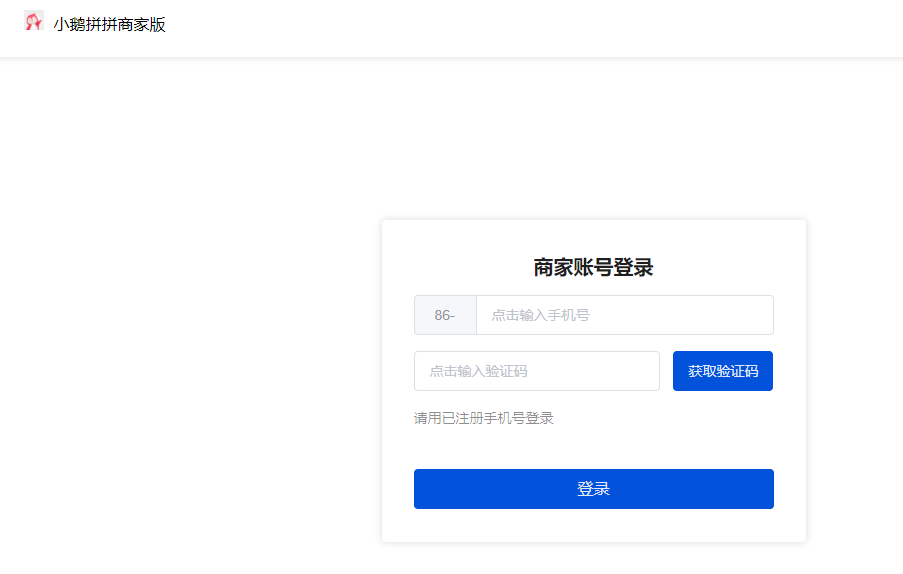Click the 小鹅拼拼 logo icon
This screenshot has width=903, height=574.
click(34, 21)
